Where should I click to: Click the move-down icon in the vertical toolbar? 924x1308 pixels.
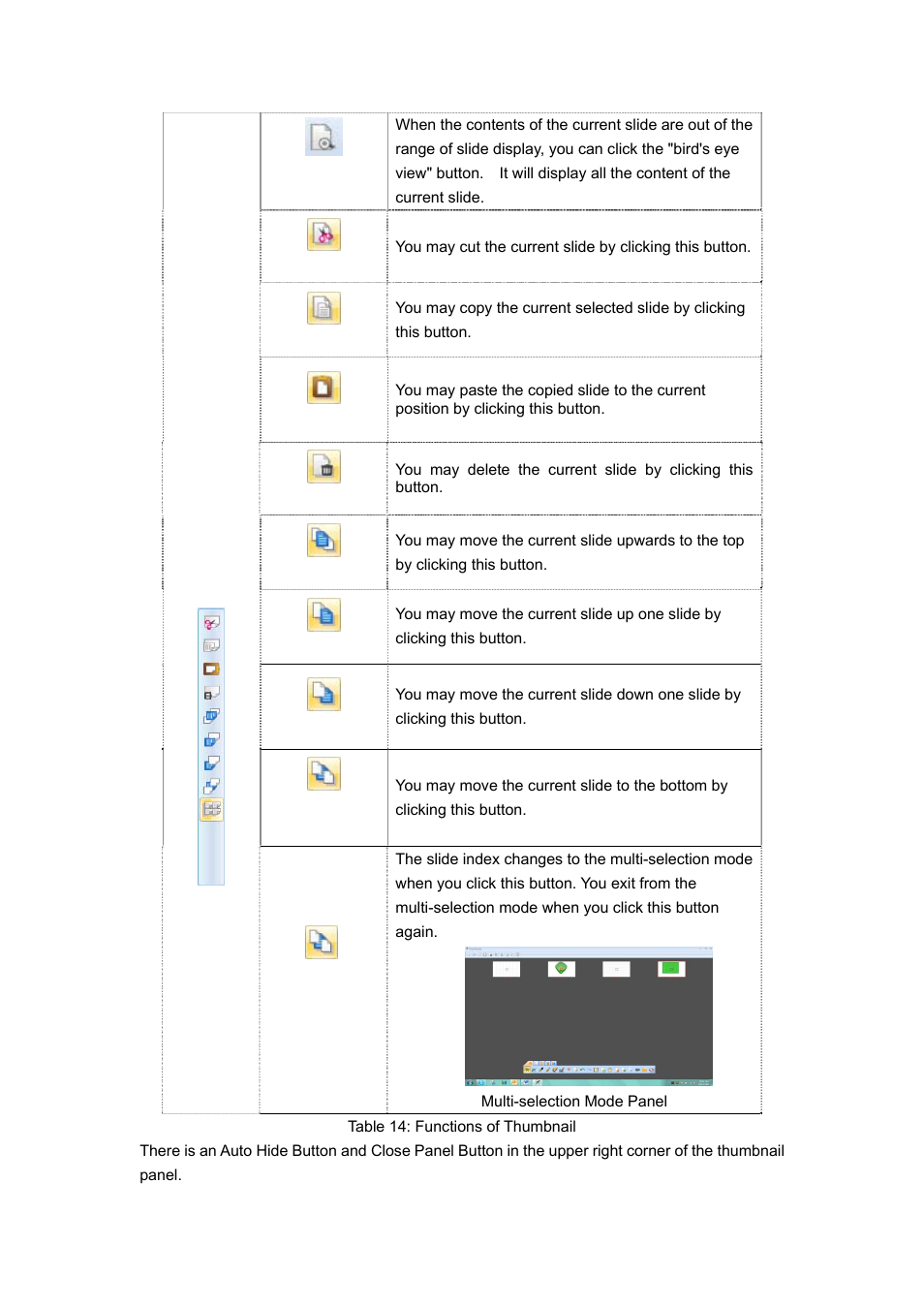point(211,763)
